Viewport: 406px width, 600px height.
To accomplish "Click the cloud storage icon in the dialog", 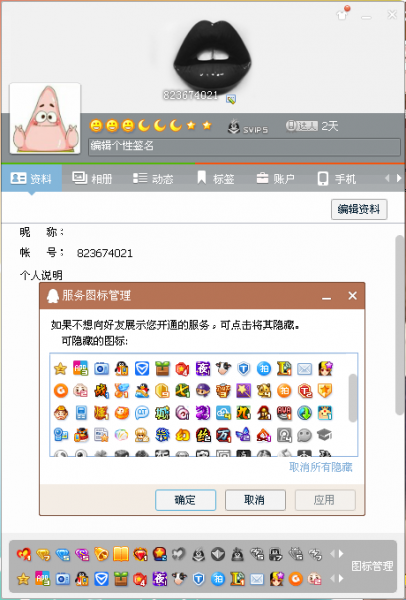I will pos(223,413).
